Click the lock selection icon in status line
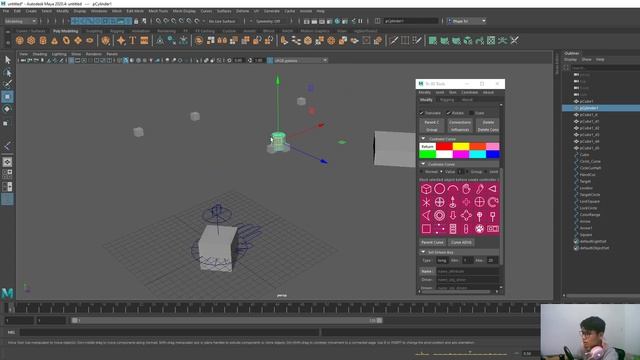Screen dimensions: 640x360 tap(136, 21)
